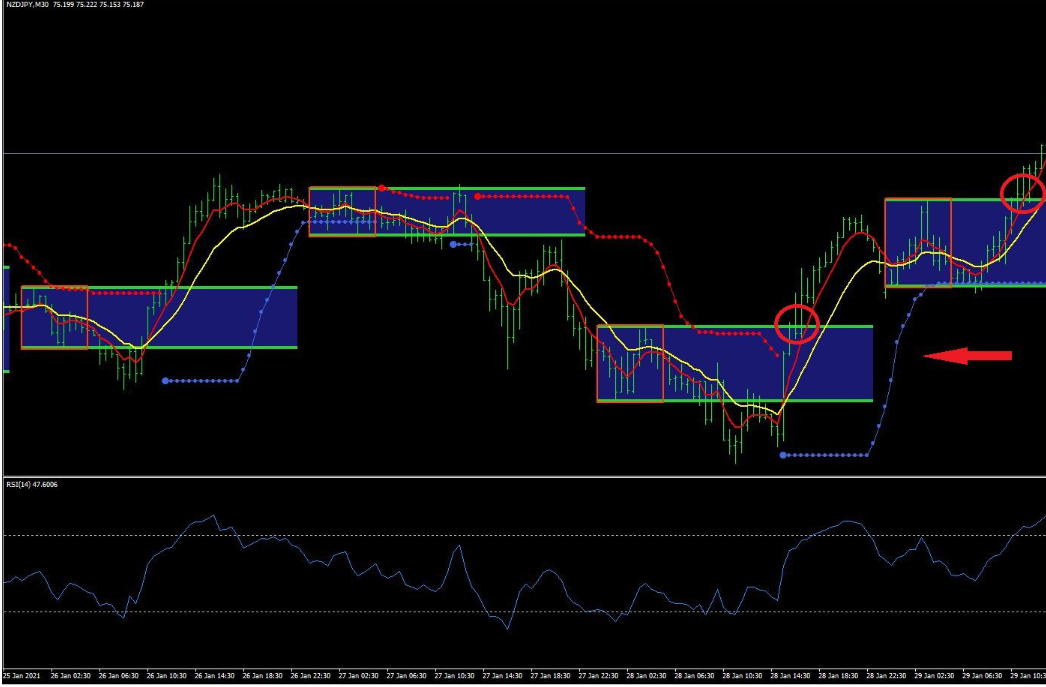Click the 26 Jan 18:30 time label
The height and width of the screenshot is (687, 1046).
(263, 676)
